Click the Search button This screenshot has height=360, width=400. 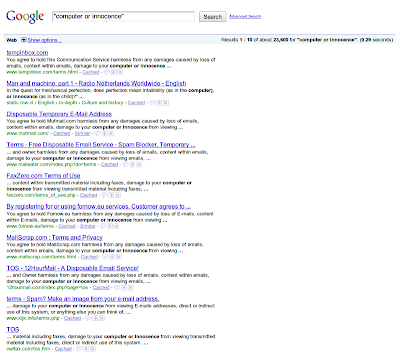point(213,17)
